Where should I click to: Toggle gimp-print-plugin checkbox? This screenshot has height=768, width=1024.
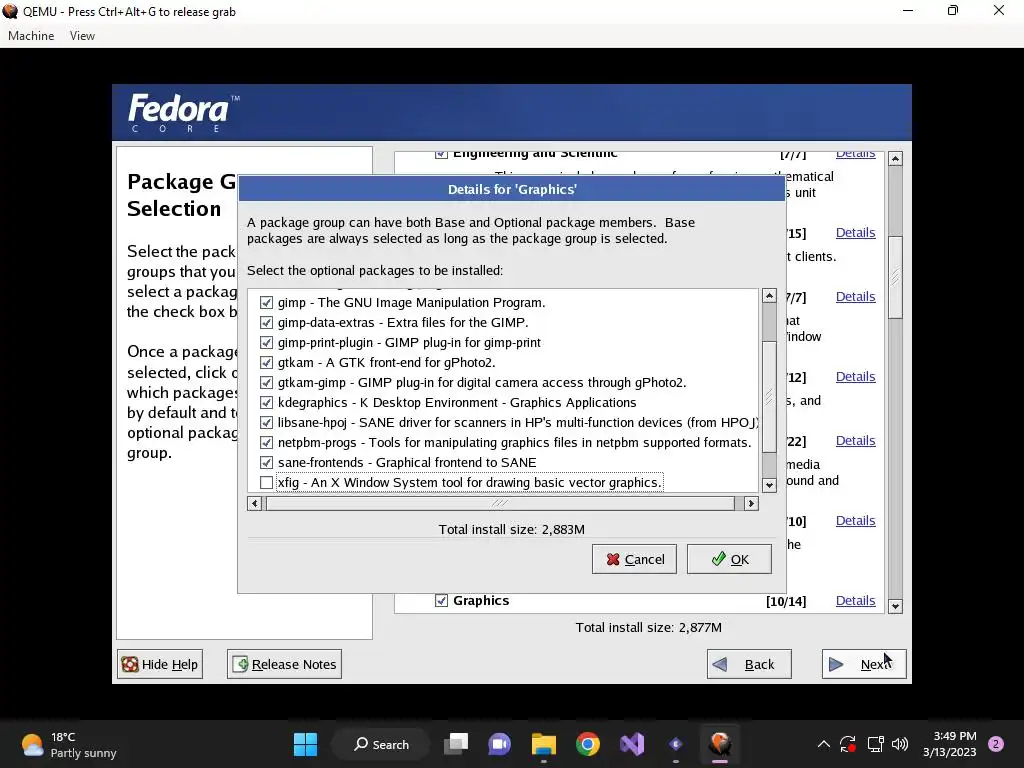[x=266, y=342]
